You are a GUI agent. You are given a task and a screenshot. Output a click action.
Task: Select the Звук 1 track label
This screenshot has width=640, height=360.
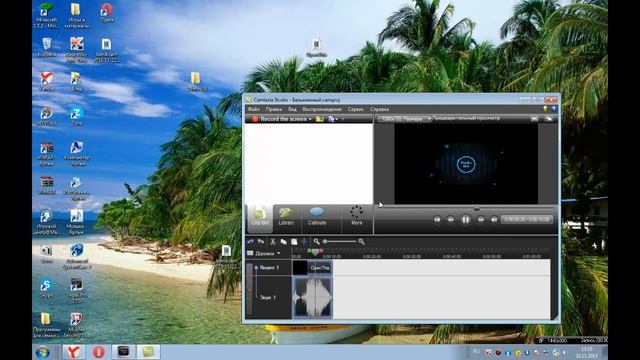268,298
